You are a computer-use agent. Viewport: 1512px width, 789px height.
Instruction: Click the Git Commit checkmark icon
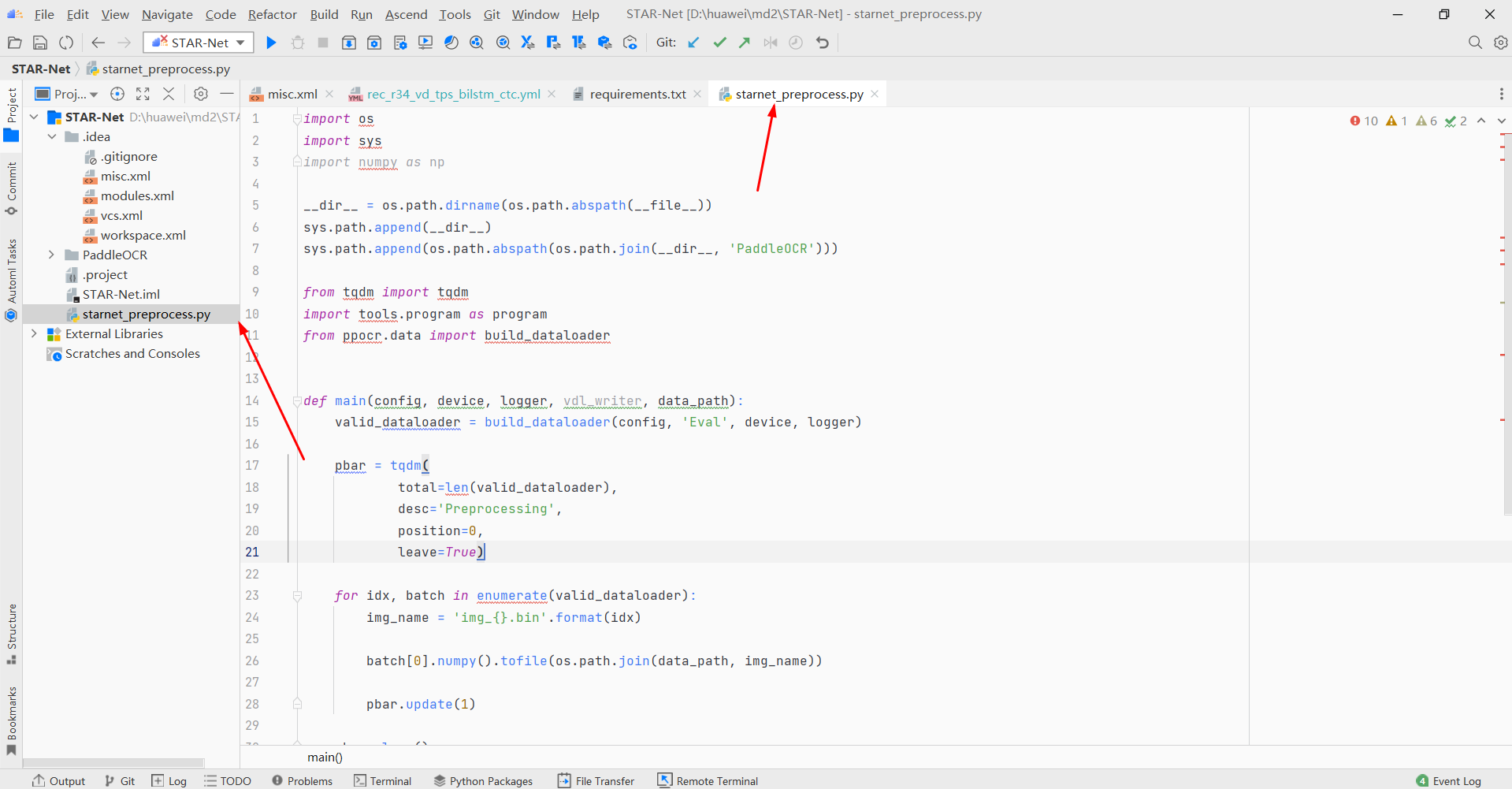pos(719,43)
